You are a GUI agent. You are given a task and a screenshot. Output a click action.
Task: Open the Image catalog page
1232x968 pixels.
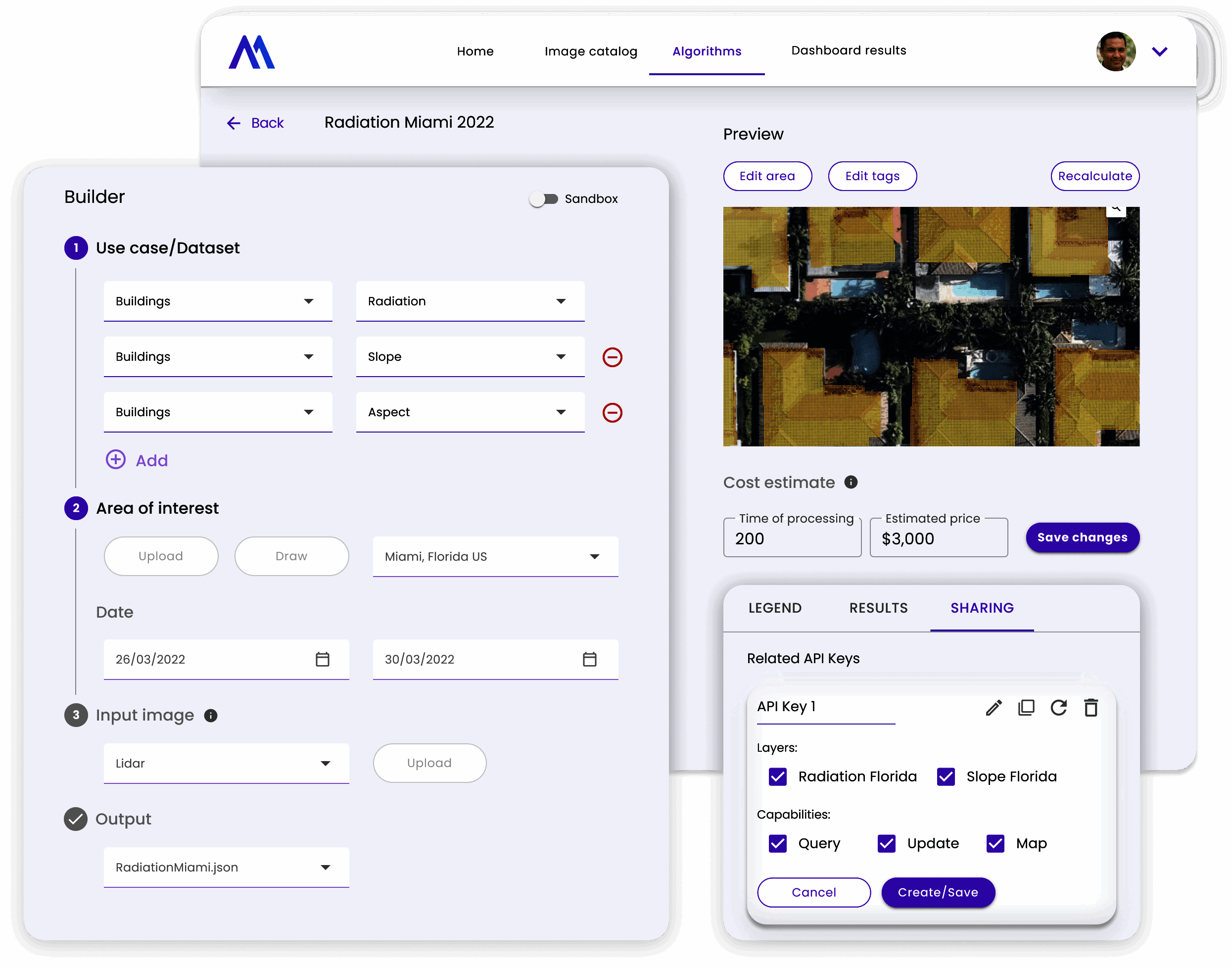[590, 51]
